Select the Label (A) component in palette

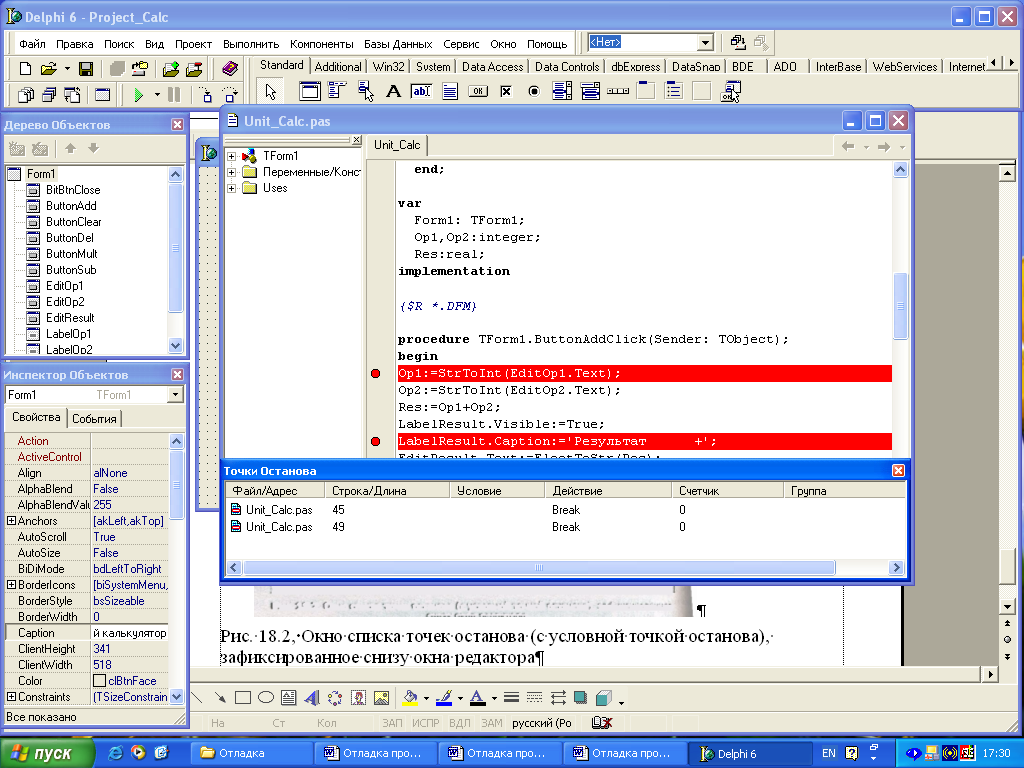pyautogui.click(x=393, y=91)
